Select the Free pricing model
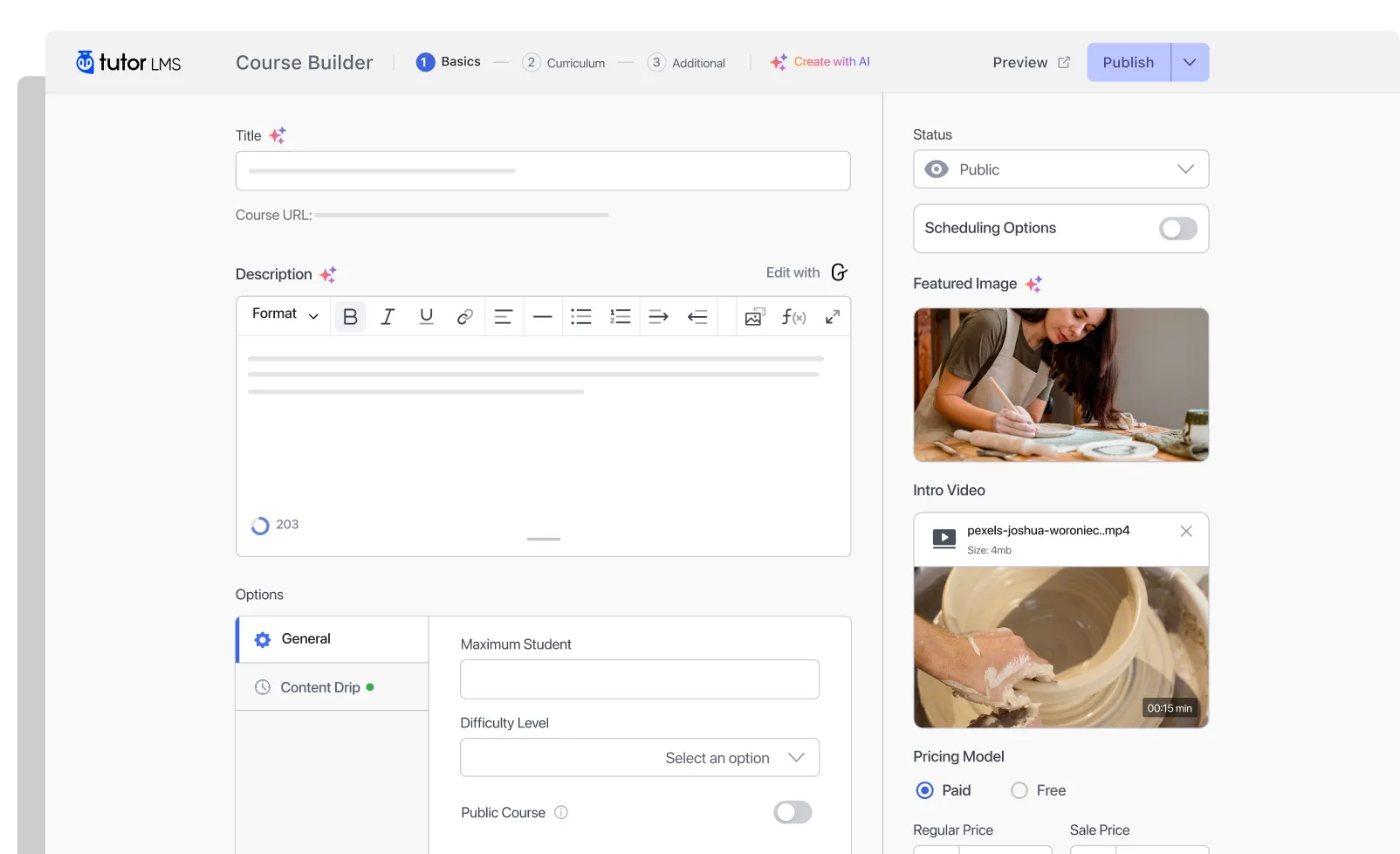1400x854 pixels. tap(1019, 790)
